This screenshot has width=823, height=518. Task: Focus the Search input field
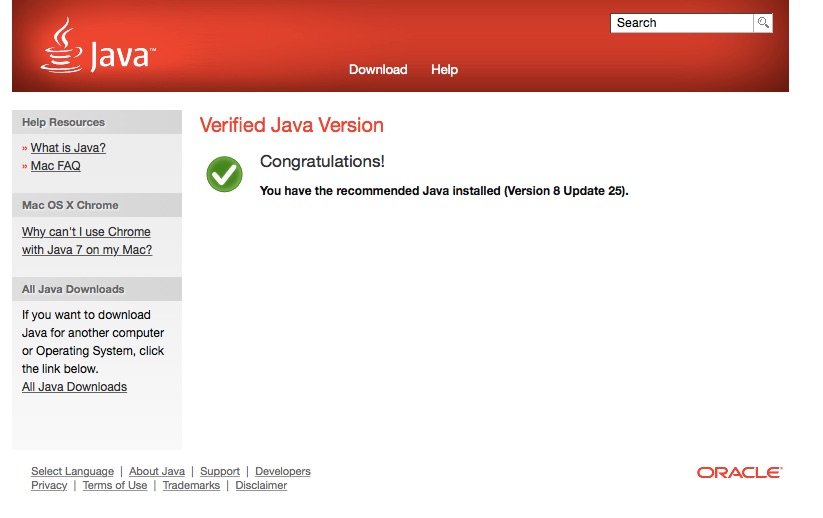coord(681,23)
